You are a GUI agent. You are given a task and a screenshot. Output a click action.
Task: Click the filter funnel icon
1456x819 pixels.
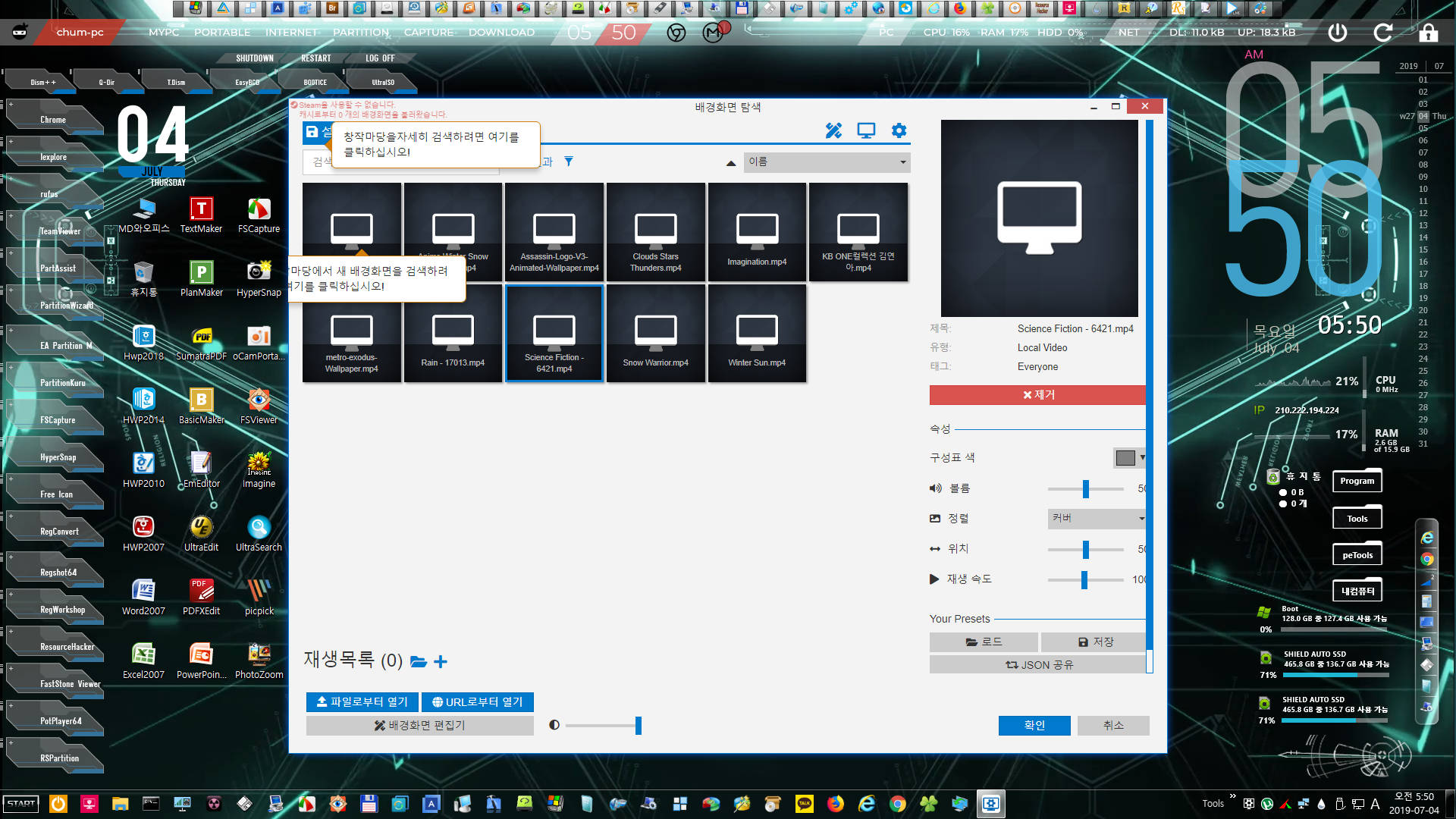click(x=569, y=162)
